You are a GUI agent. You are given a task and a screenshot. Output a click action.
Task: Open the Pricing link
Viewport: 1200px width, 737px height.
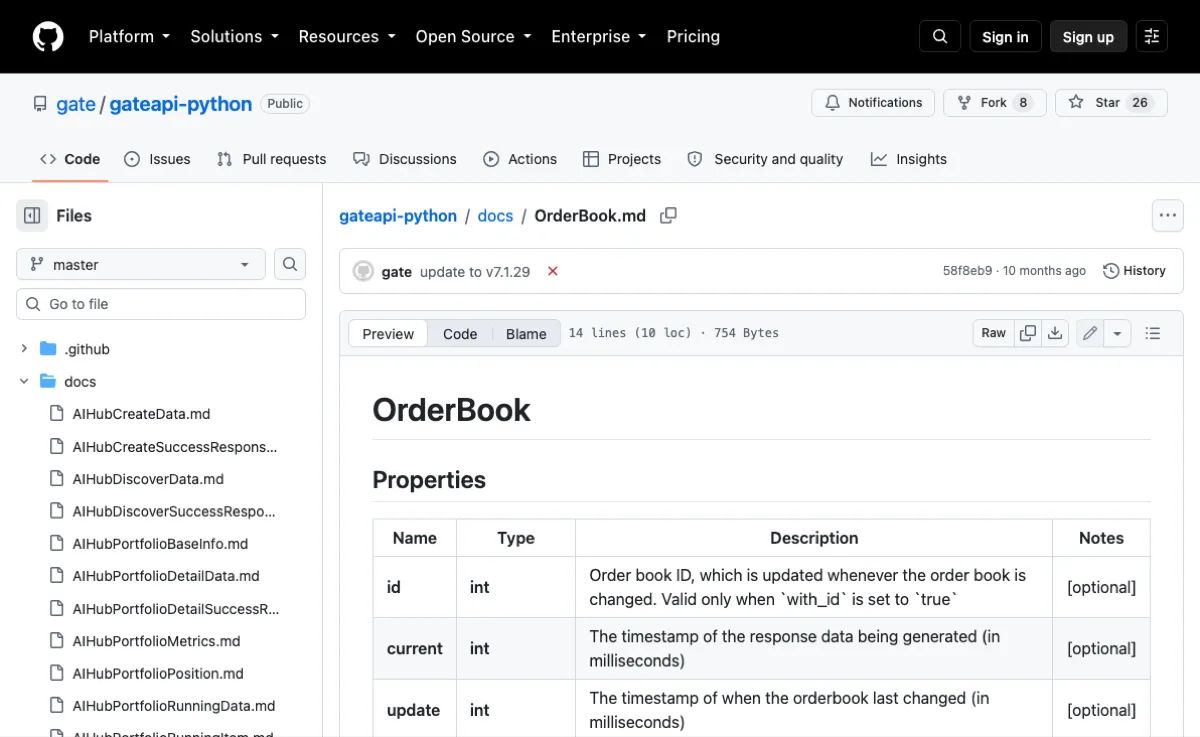click(x=693, y=37)
